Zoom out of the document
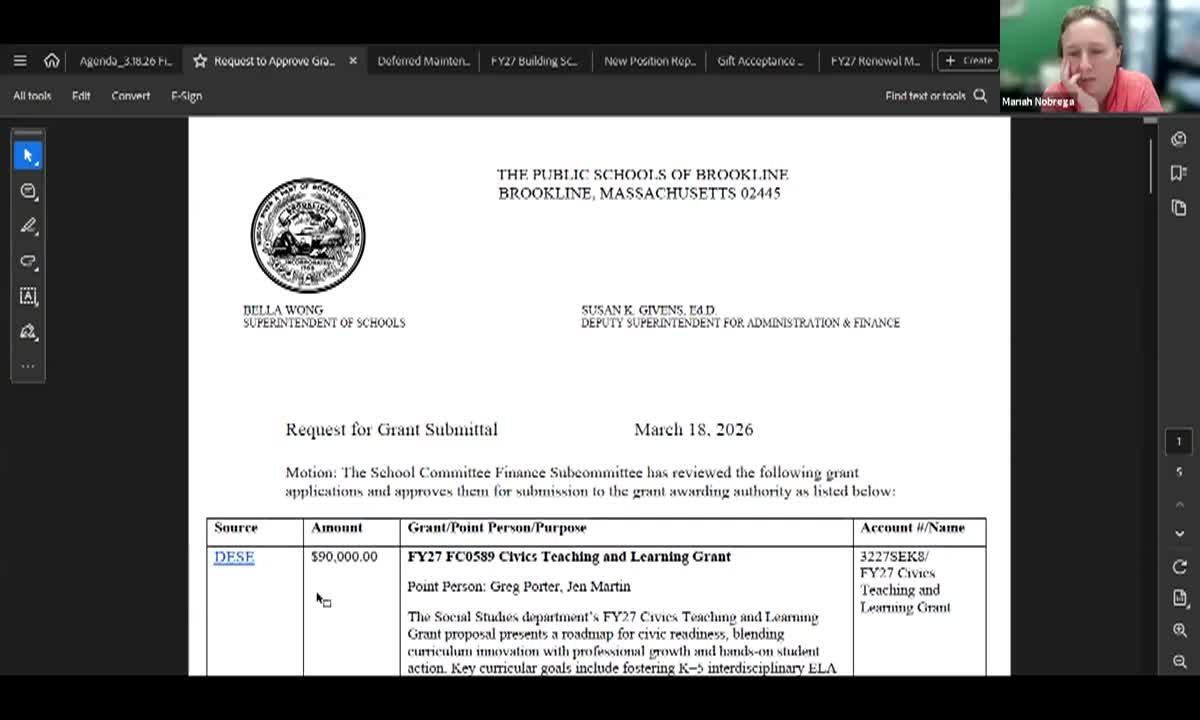The image size is (1200, 720). tap(1179, 661)
